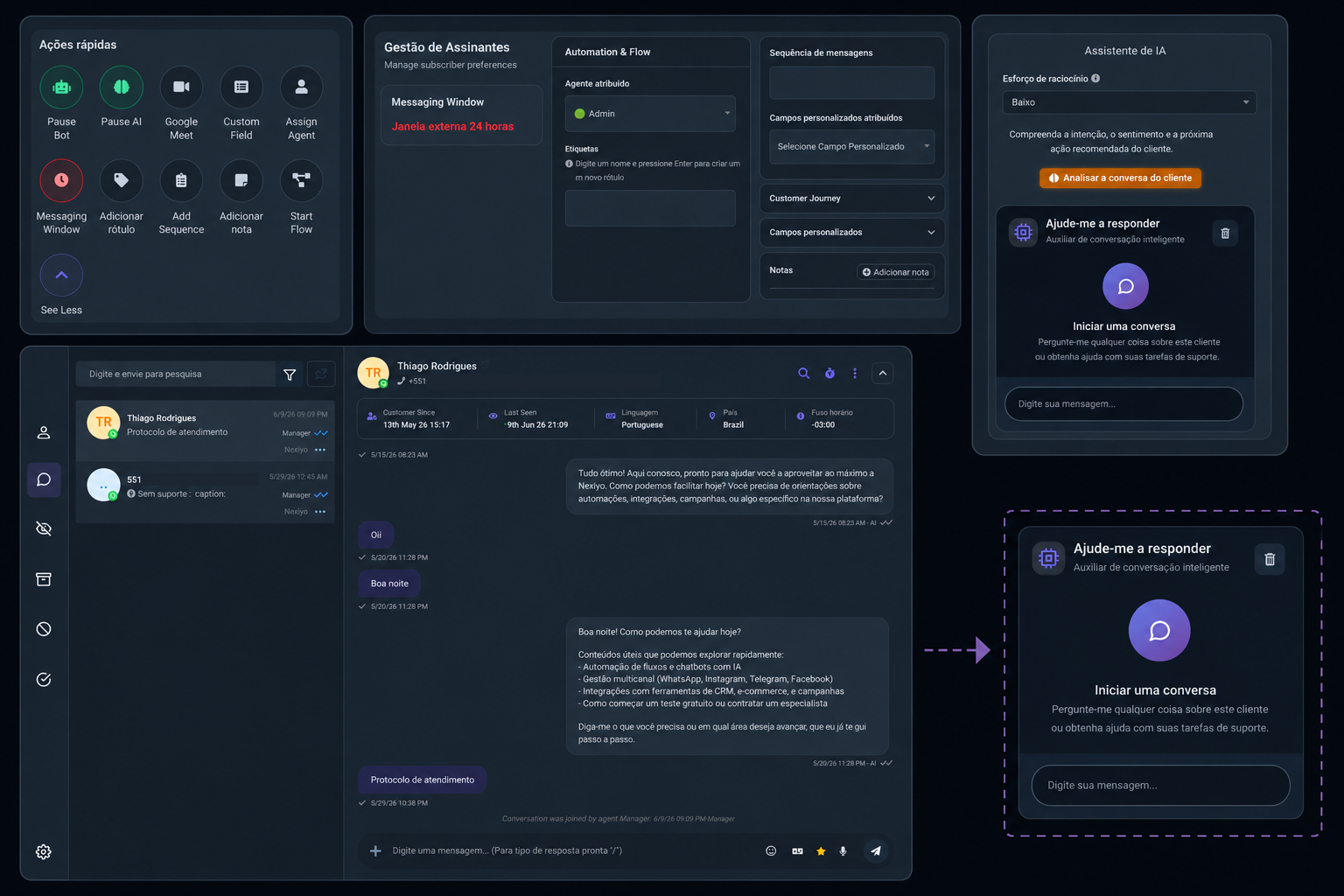Select the Messaging Window card in Gestão de Assinantes
1344x896 pixels.
click(x=461, y=115)
